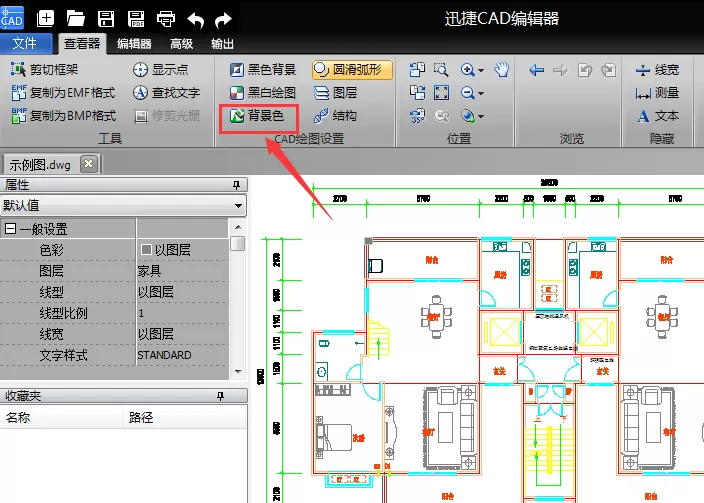Click the 修剪光栅 trim raster button
Viewport: 704px width, 503px height.
point(167,116)
